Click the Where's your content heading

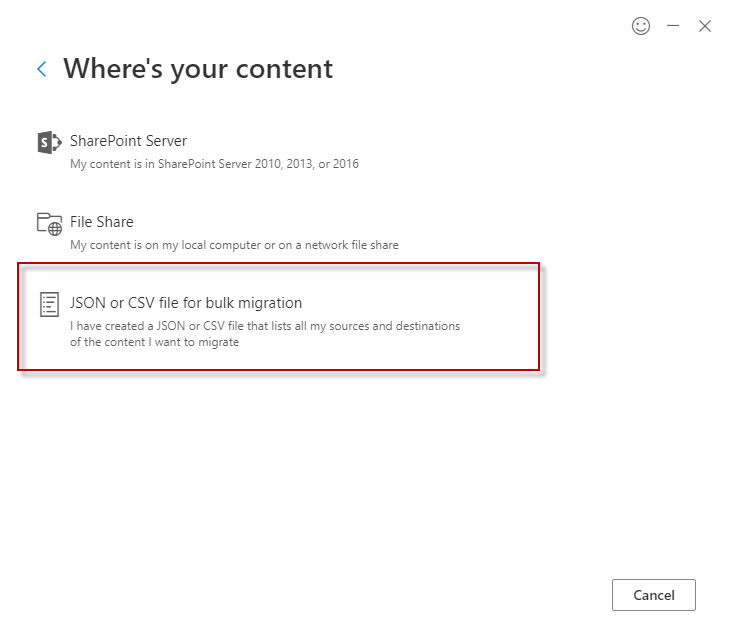(x=198, y=69)
